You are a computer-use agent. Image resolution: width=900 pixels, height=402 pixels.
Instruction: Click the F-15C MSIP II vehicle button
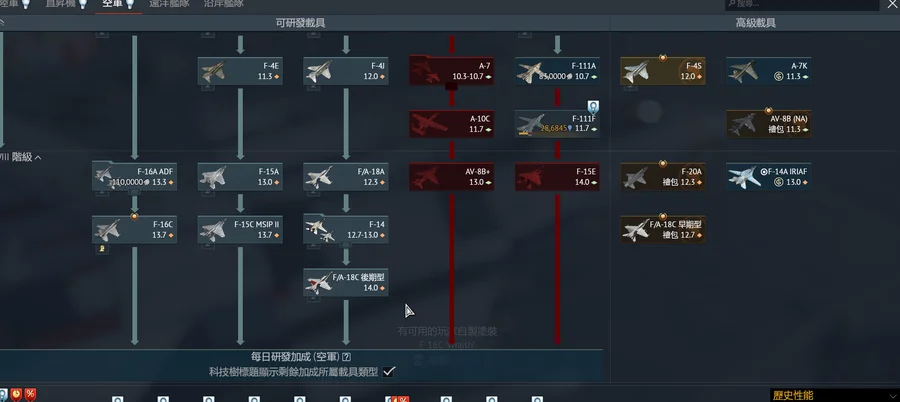240,230
